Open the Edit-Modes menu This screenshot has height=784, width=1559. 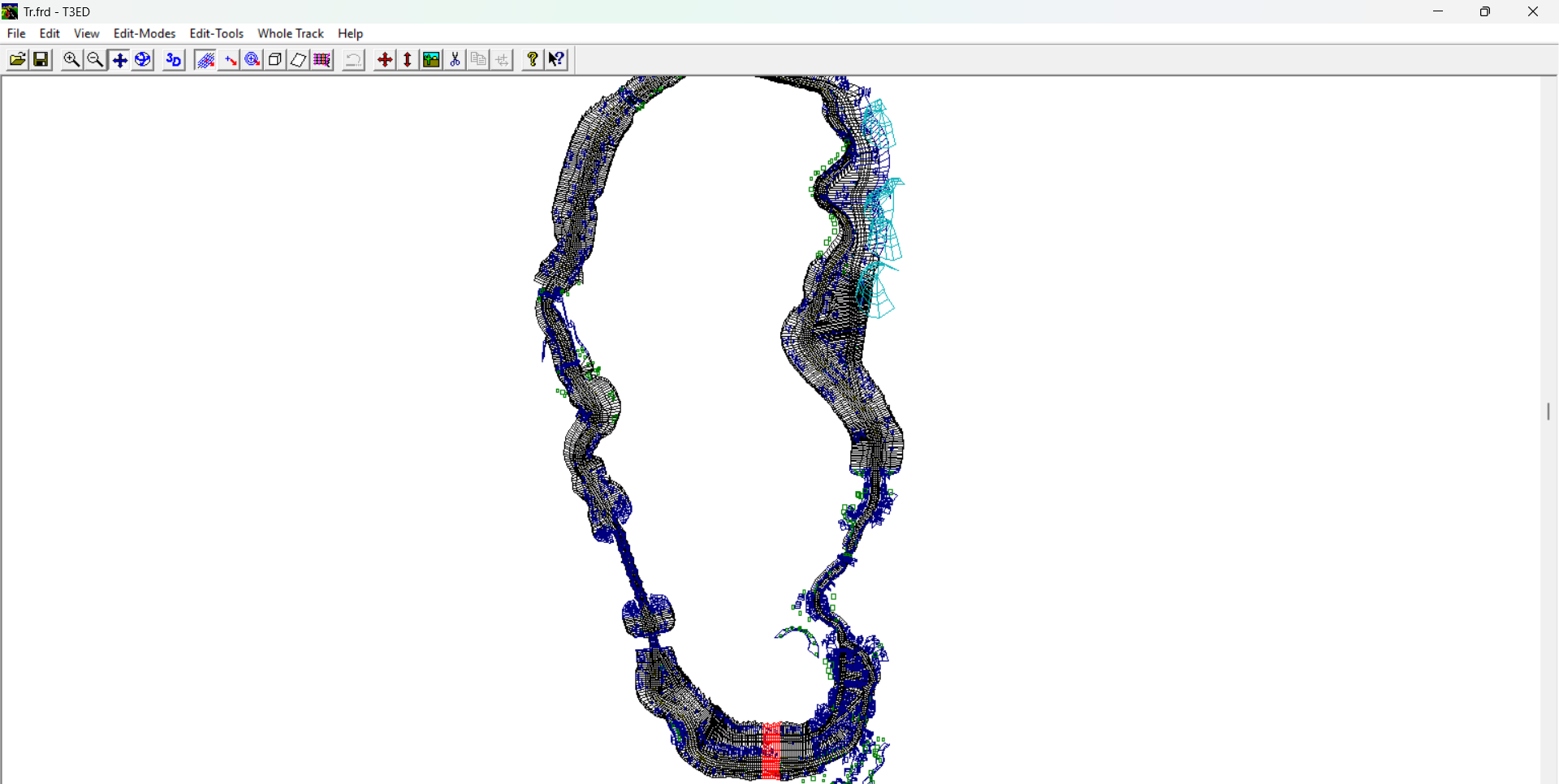(145, 33)
